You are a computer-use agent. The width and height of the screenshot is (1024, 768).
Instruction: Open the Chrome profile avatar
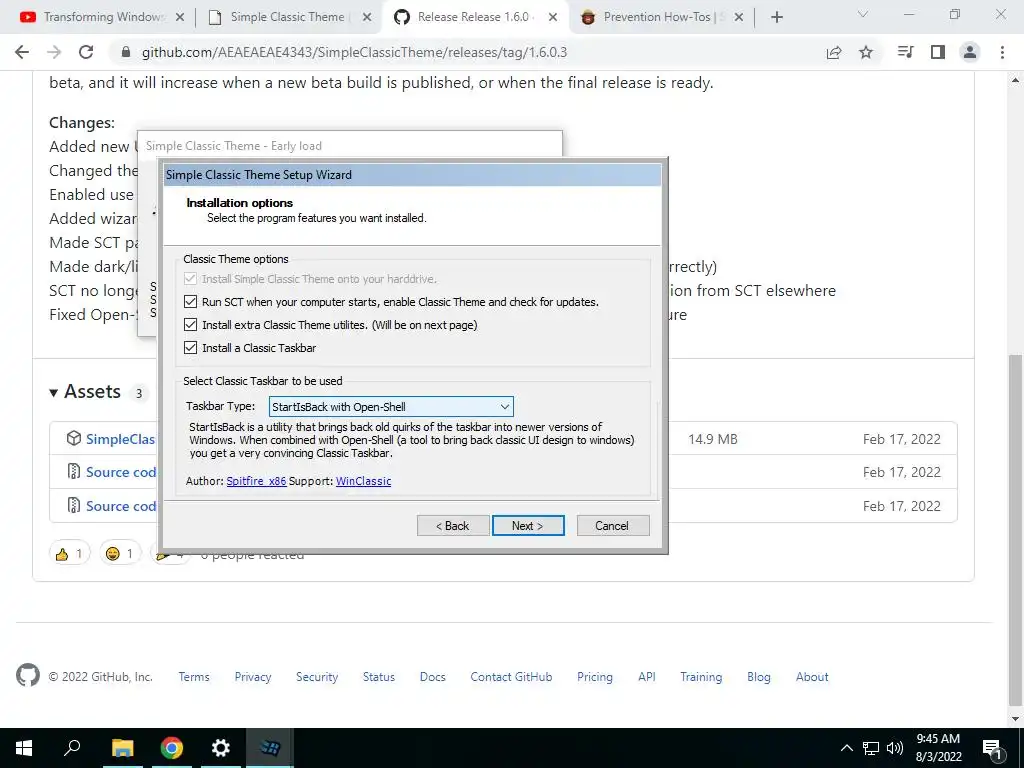[970, 52]
